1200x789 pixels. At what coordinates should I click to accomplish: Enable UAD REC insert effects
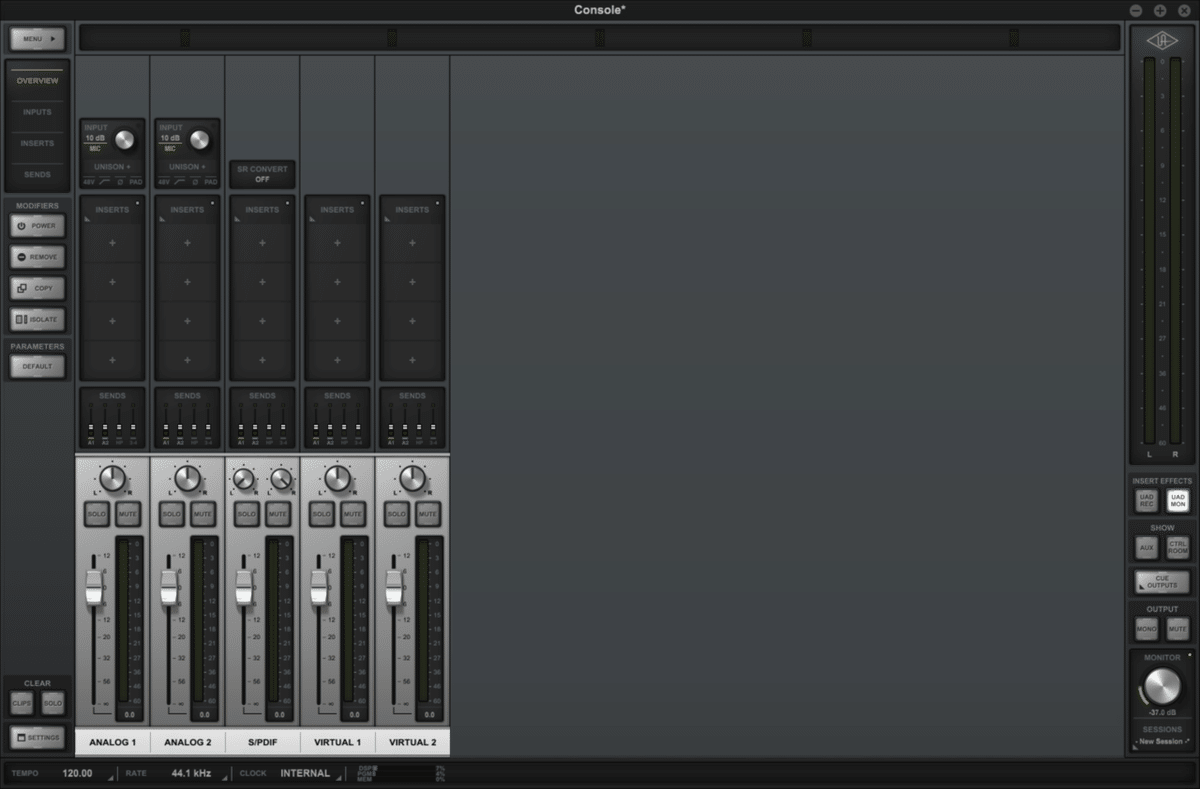[x=1146, y=500]
